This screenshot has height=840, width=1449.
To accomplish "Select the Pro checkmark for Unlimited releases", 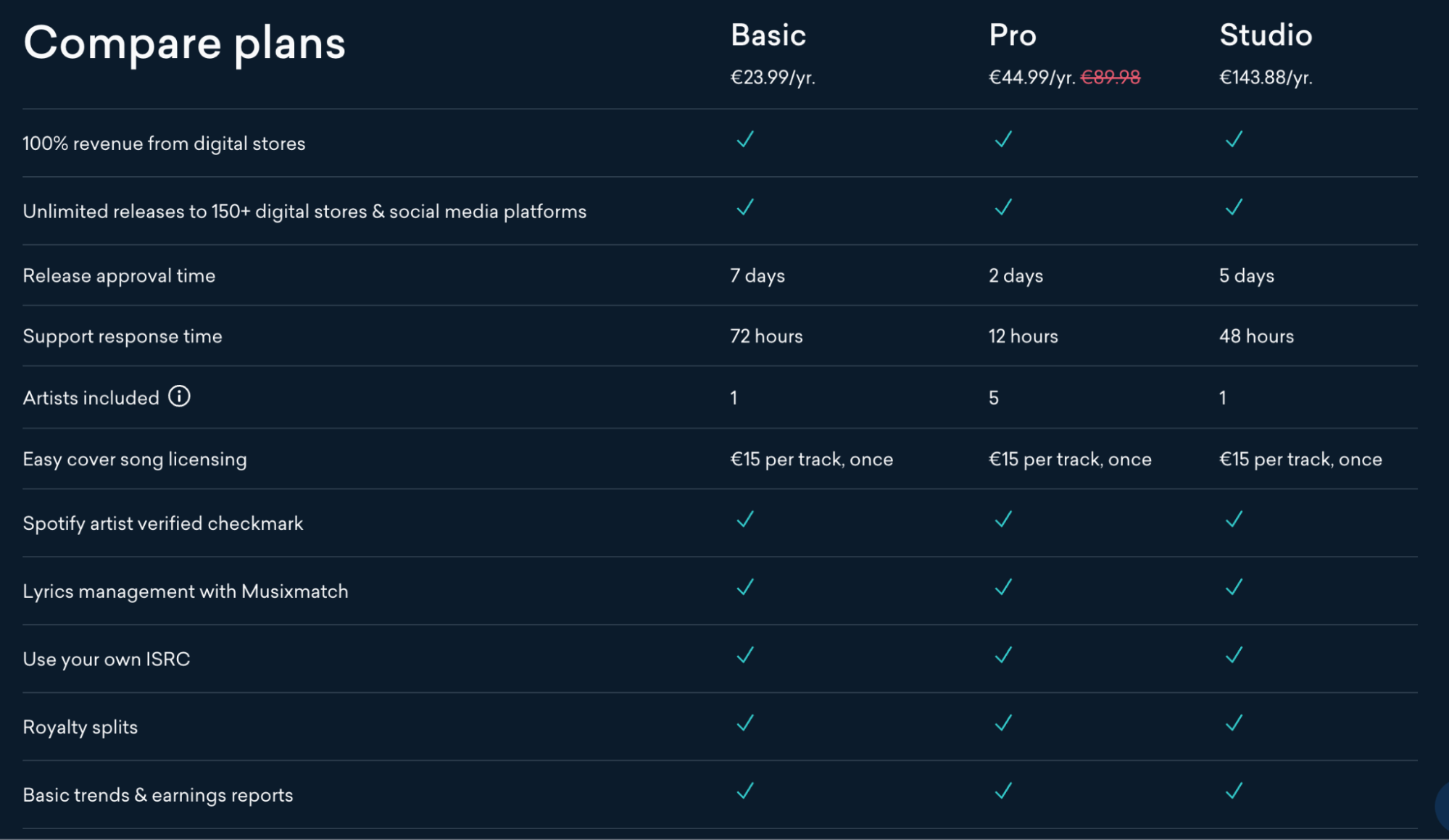I will tap(1004, 208).
